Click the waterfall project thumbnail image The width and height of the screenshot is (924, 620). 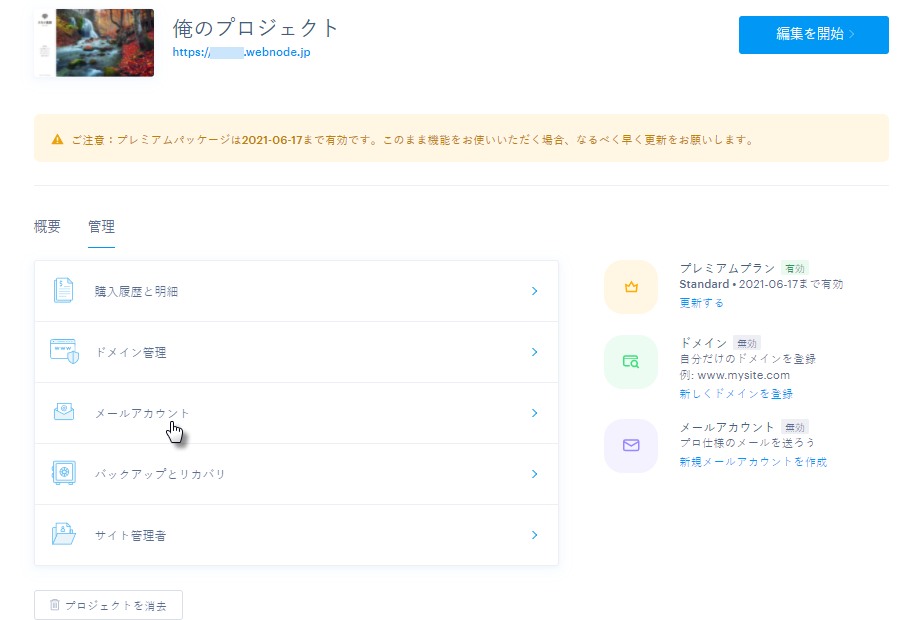(x=103, y=42)
